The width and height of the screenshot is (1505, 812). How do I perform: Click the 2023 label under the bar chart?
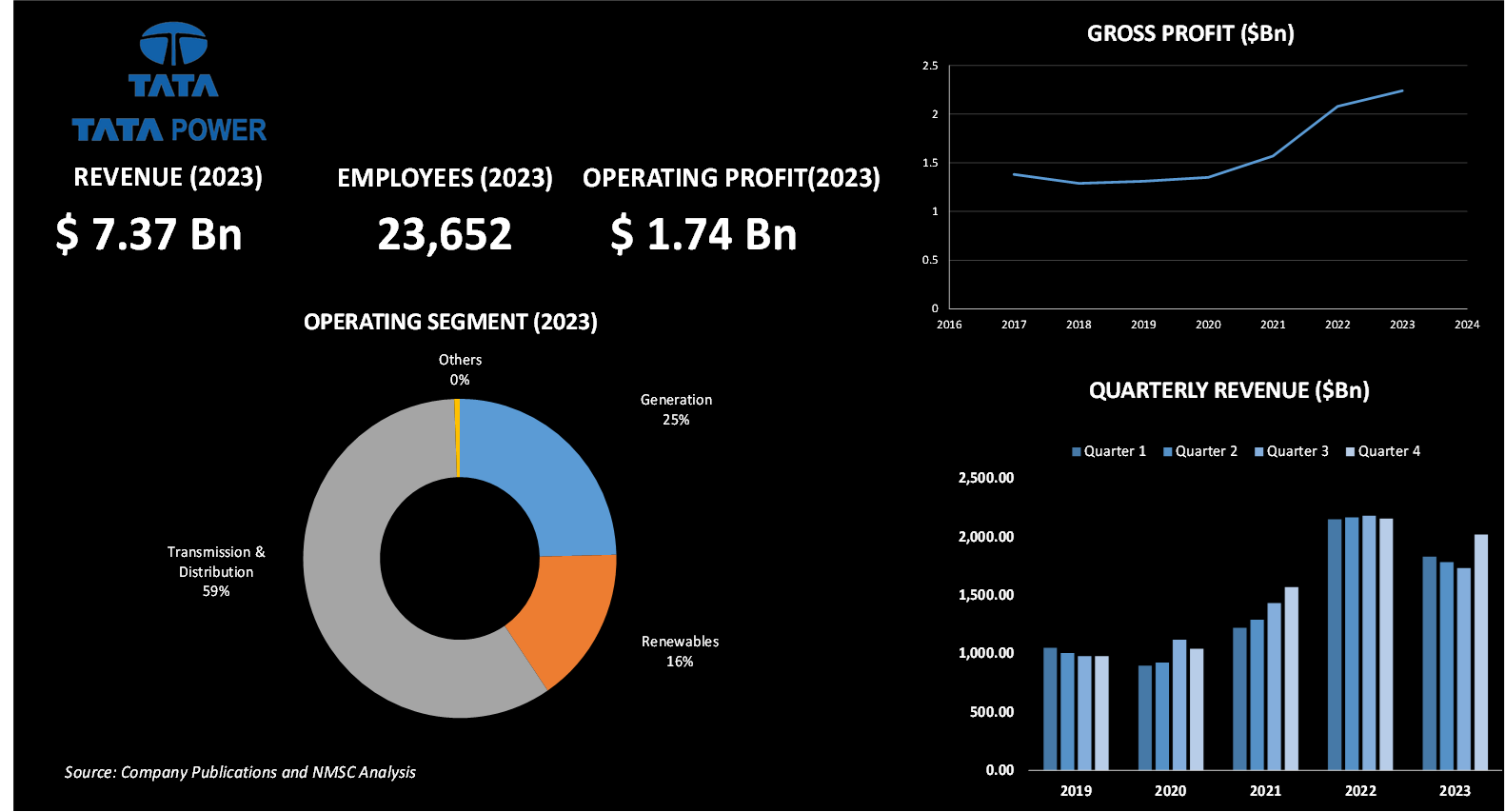coord(1455,791)
